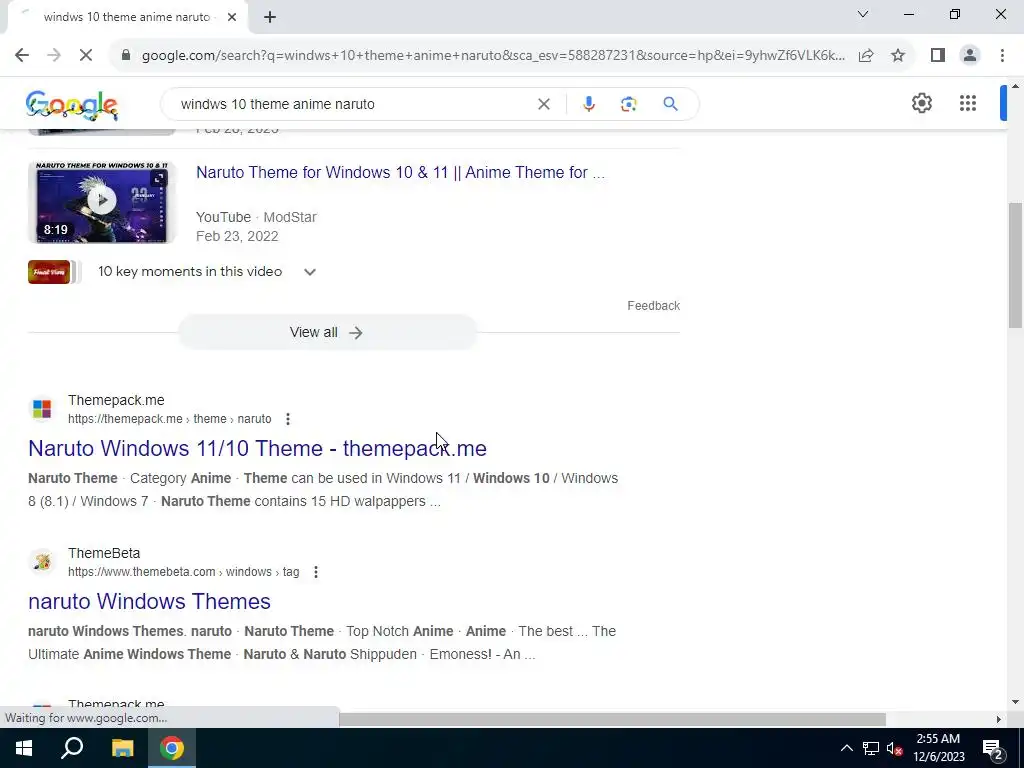Open the ThemeBeta site favicon

(x=42, y=562)
